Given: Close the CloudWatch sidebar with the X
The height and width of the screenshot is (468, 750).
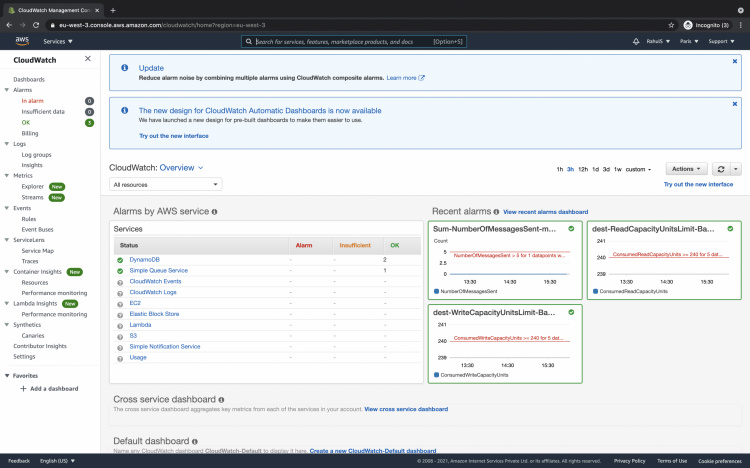Looking at the screenshot, I should click(88, 59).
